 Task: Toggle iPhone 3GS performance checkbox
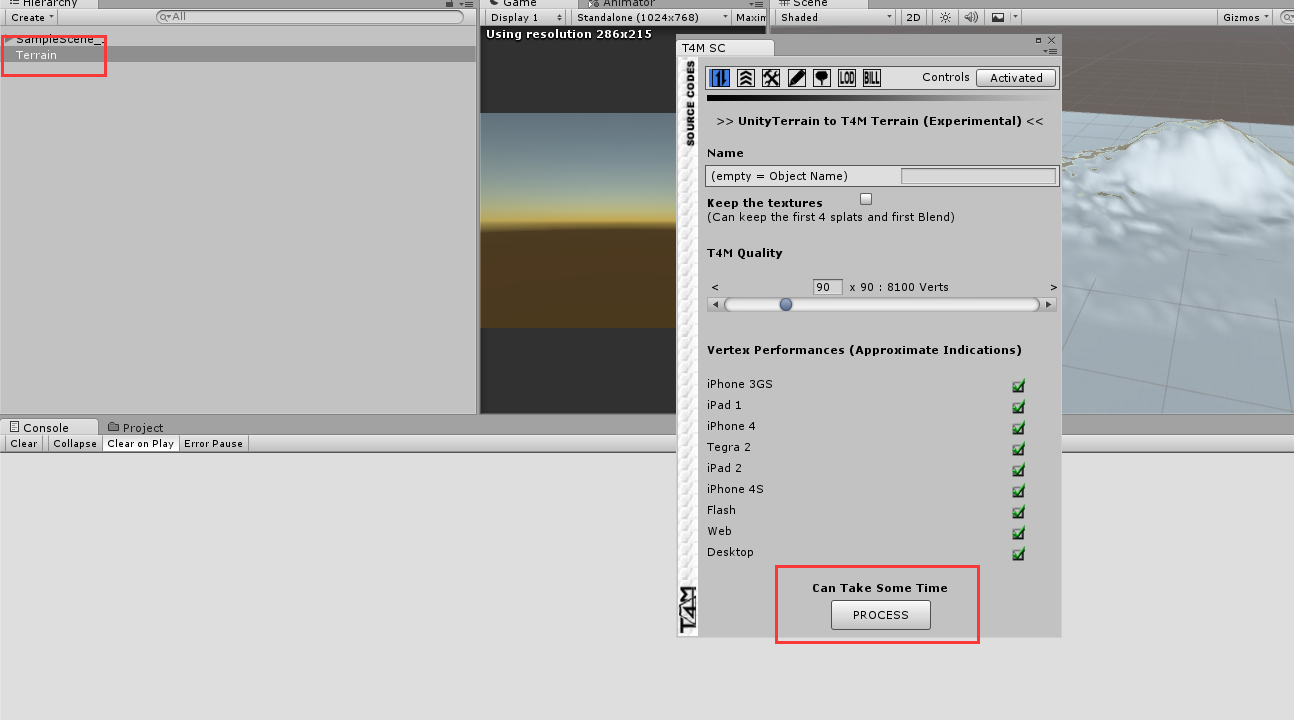click(1018, 385)
